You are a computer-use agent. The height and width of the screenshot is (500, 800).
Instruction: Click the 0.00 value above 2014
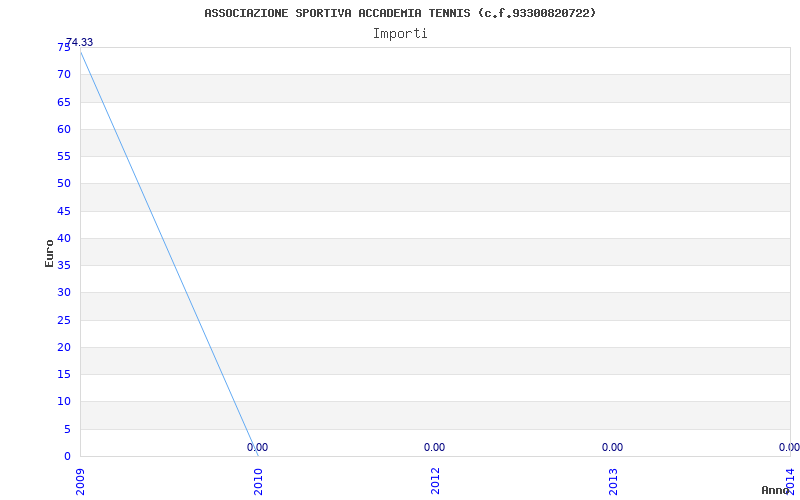coord(789,447)
